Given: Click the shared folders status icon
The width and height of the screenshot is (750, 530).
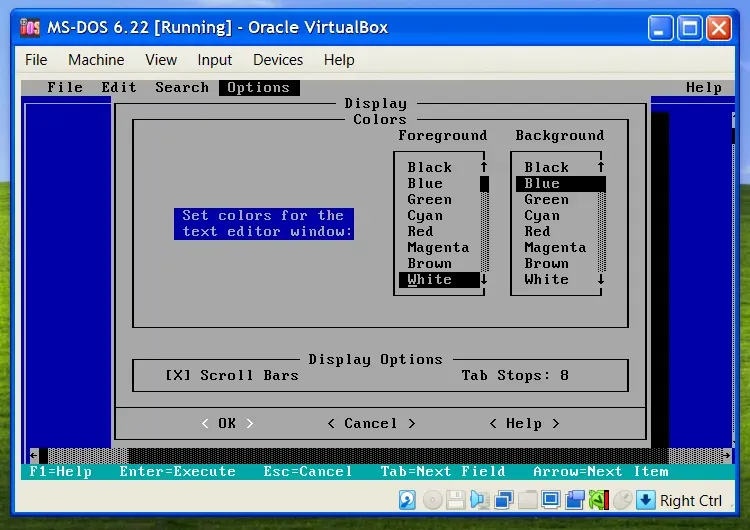Looking at the screenshot, I should click(528, 500).
